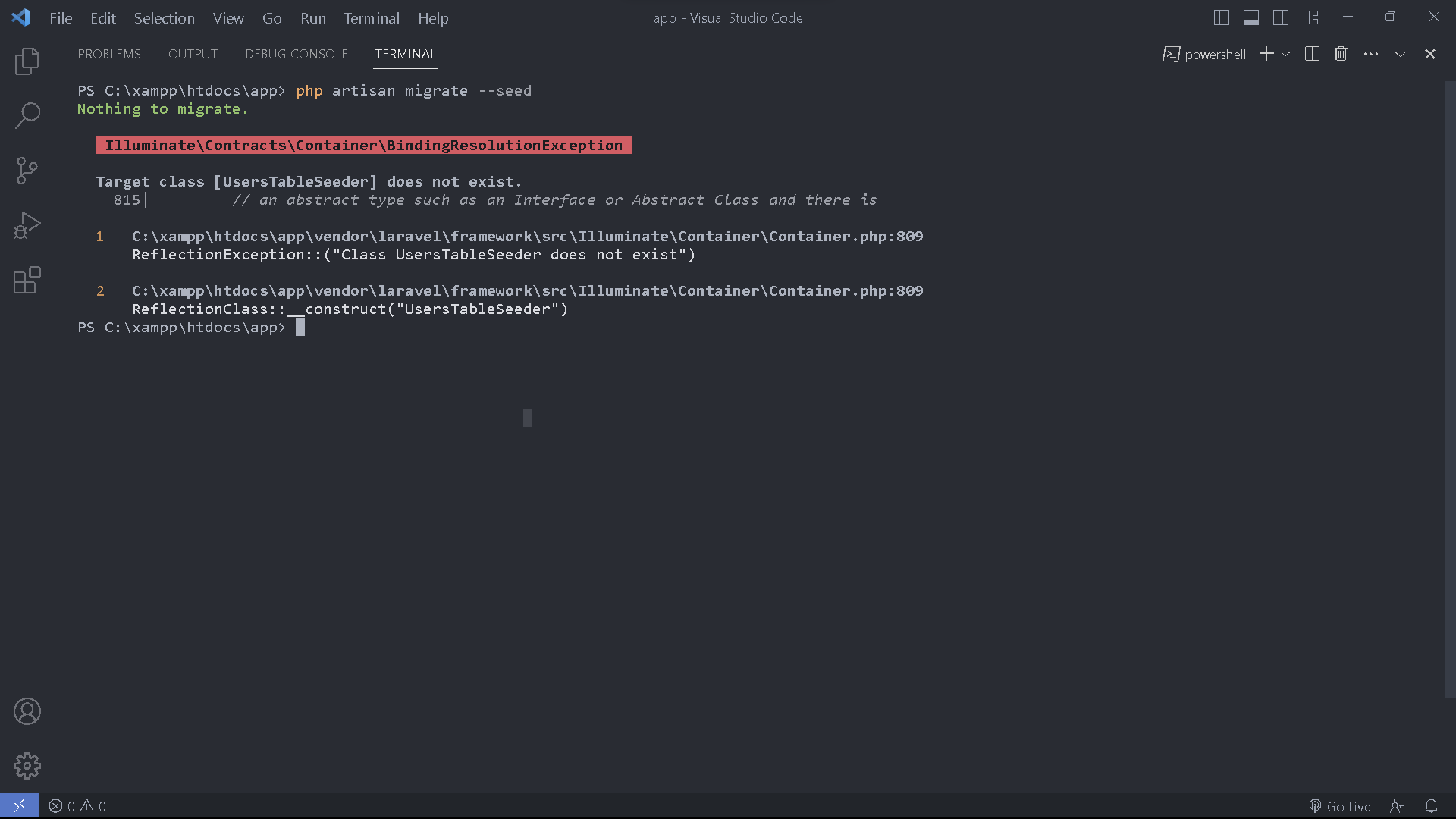Toggle primary side bar layout
Viewport: 1456px width, 819px height.
pyautogui.click(x=1221, y=17)
